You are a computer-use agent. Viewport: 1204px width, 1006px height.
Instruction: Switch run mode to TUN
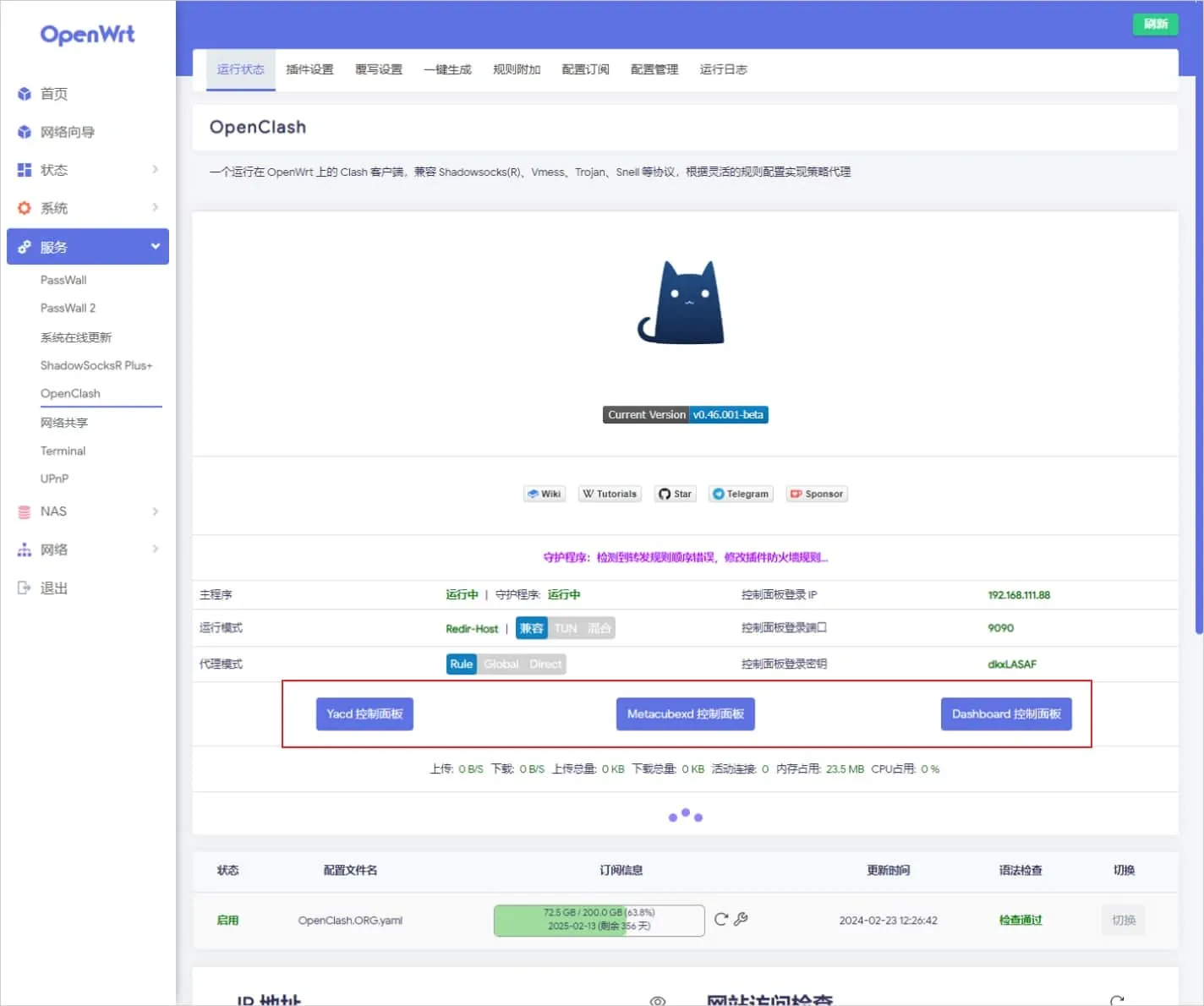(x=565, y=628)
